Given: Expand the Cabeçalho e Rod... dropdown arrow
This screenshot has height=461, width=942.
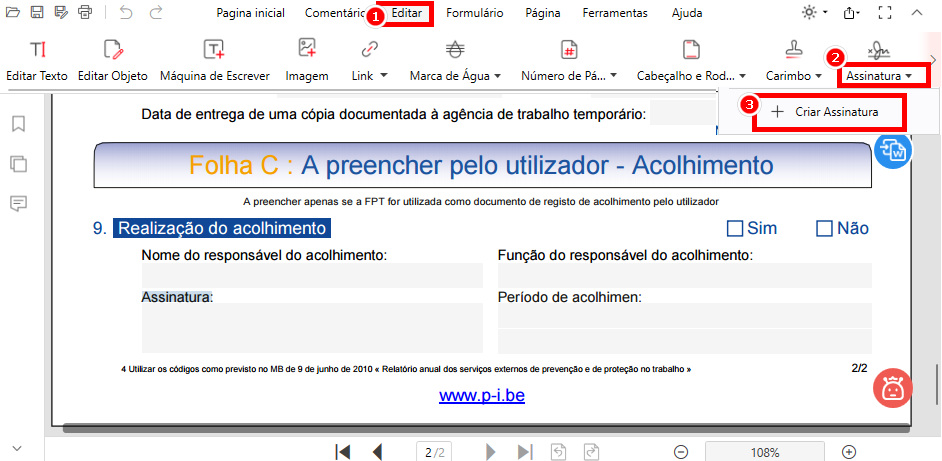Looking at the screenshot, I should (743, 76).
